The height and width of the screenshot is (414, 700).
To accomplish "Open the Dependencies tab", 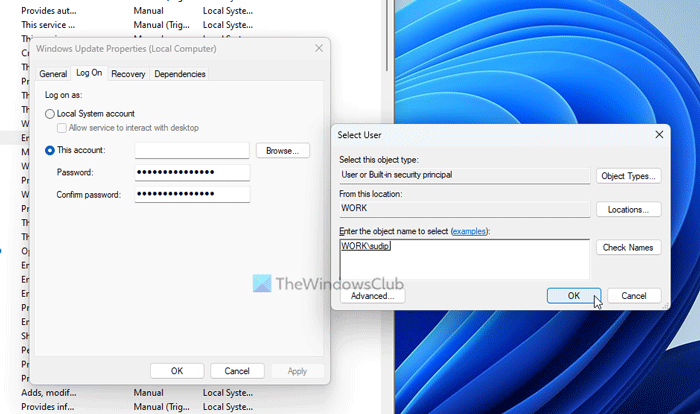I will 179,74.
